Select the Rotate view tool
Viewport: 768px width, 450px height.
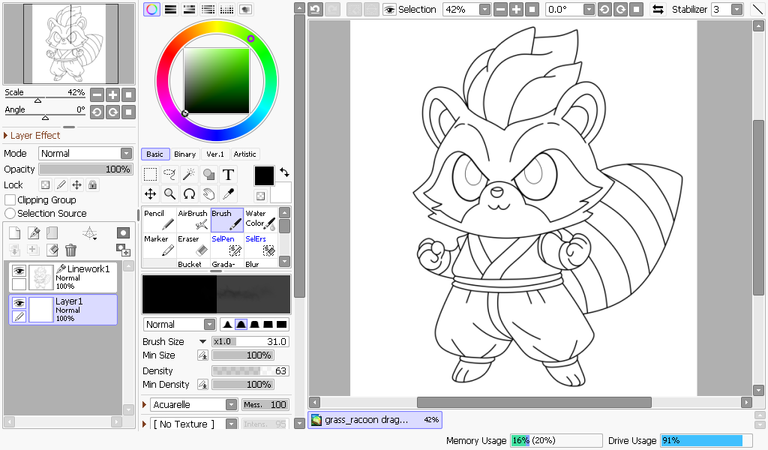(x=189, y=194)
